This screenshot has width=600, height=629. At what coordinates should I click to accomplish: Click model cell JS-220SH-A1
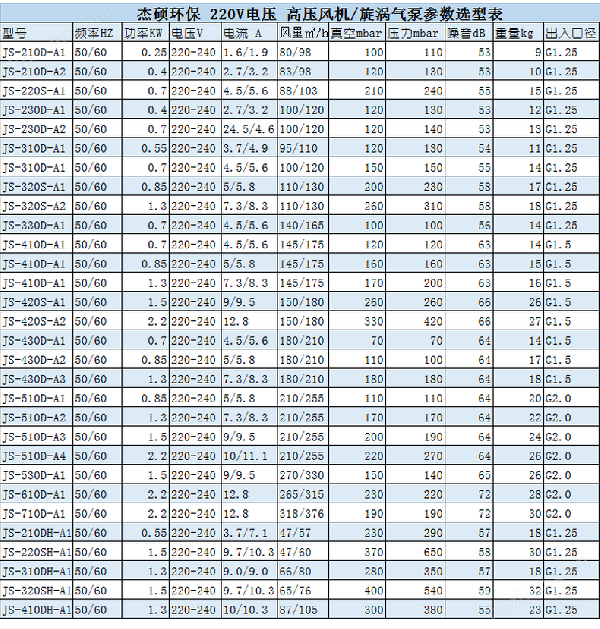click(x=36, y=553)
